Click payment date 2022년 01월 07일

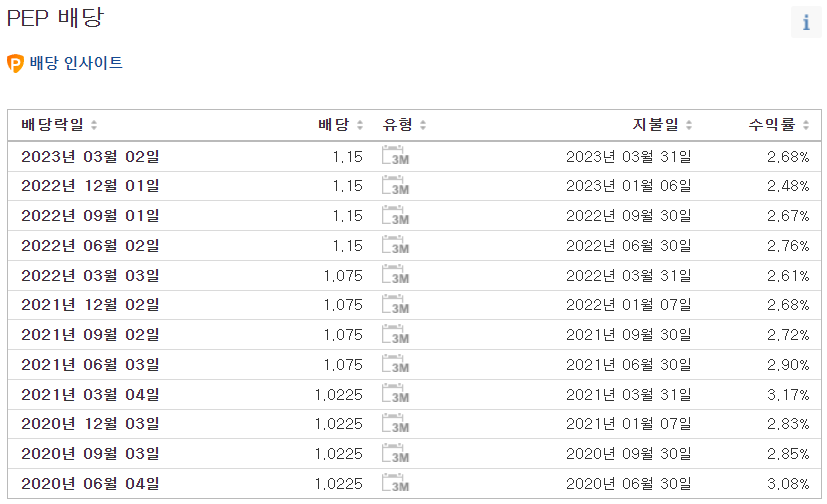pos(628,305)
